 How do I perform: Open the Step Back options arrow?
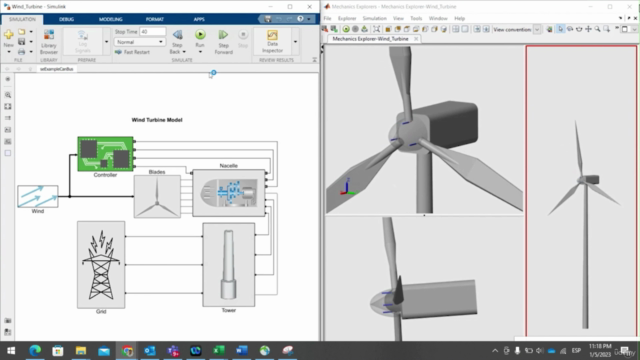coord(184,52)
